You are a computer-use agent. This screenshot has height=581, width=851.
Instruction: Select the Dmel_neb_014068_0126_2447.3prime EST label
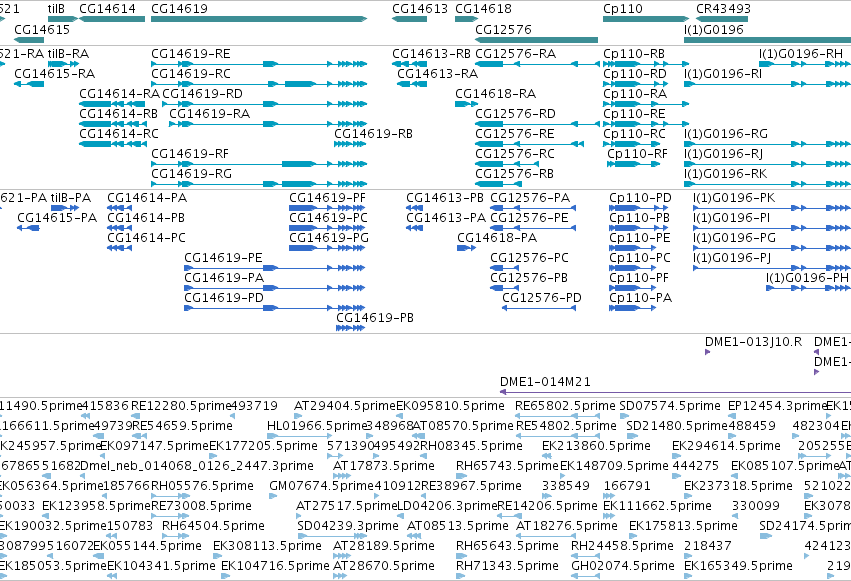click(197, 466)
